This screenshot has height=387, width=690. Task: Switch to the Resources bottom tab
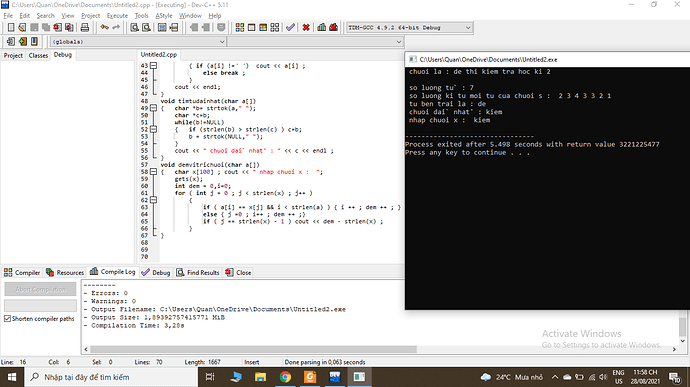[65, 273]
